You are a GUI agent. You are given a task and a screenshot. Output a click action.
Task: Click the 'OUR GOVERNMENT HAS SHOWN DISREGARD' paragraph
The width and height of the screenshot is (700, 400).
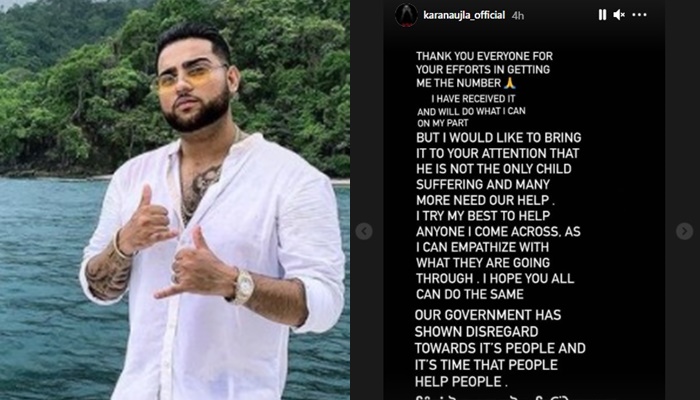[500, 348]
